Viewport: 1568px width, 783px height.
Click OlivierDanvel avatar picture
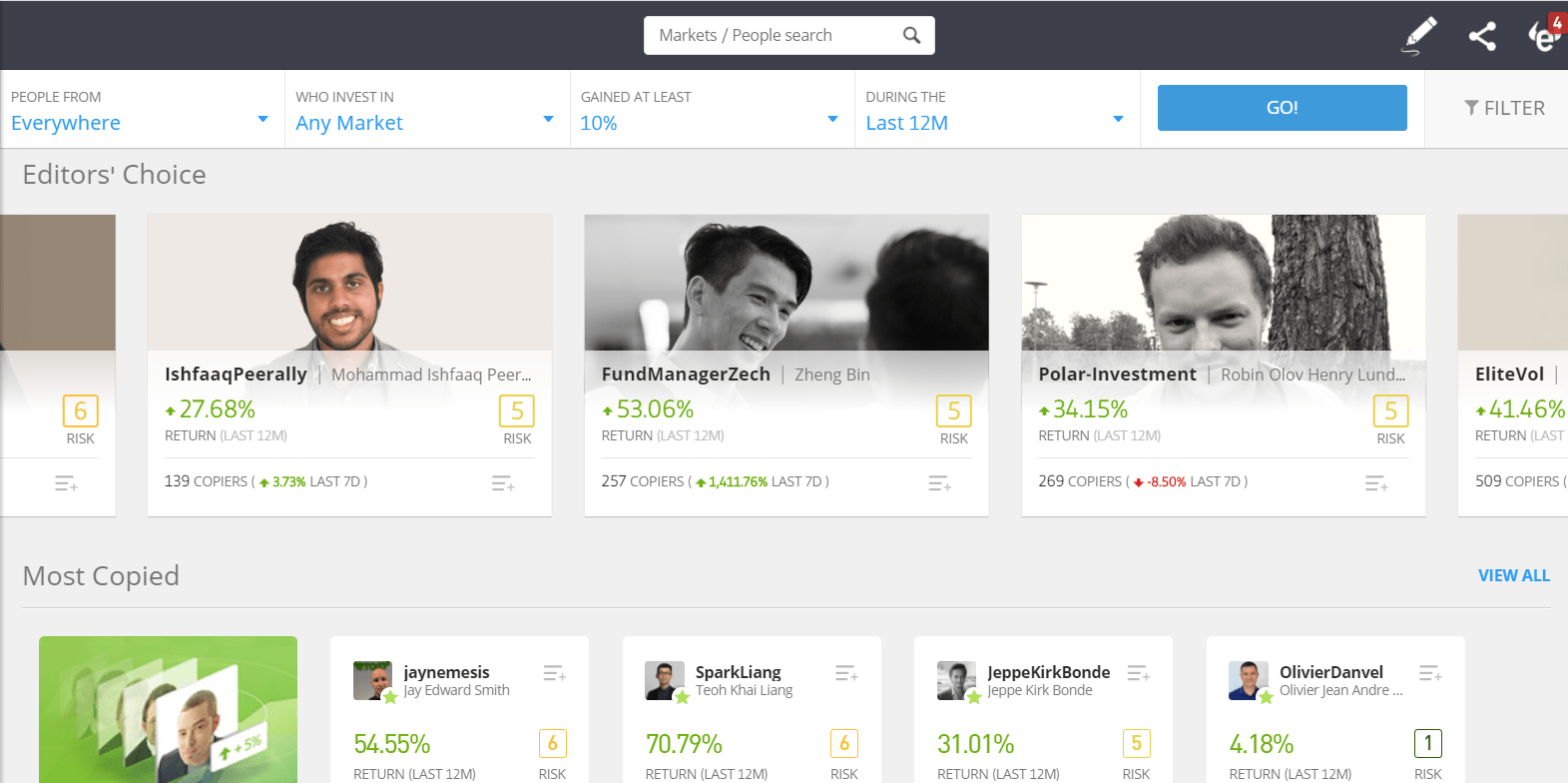tap(1248, 680)
